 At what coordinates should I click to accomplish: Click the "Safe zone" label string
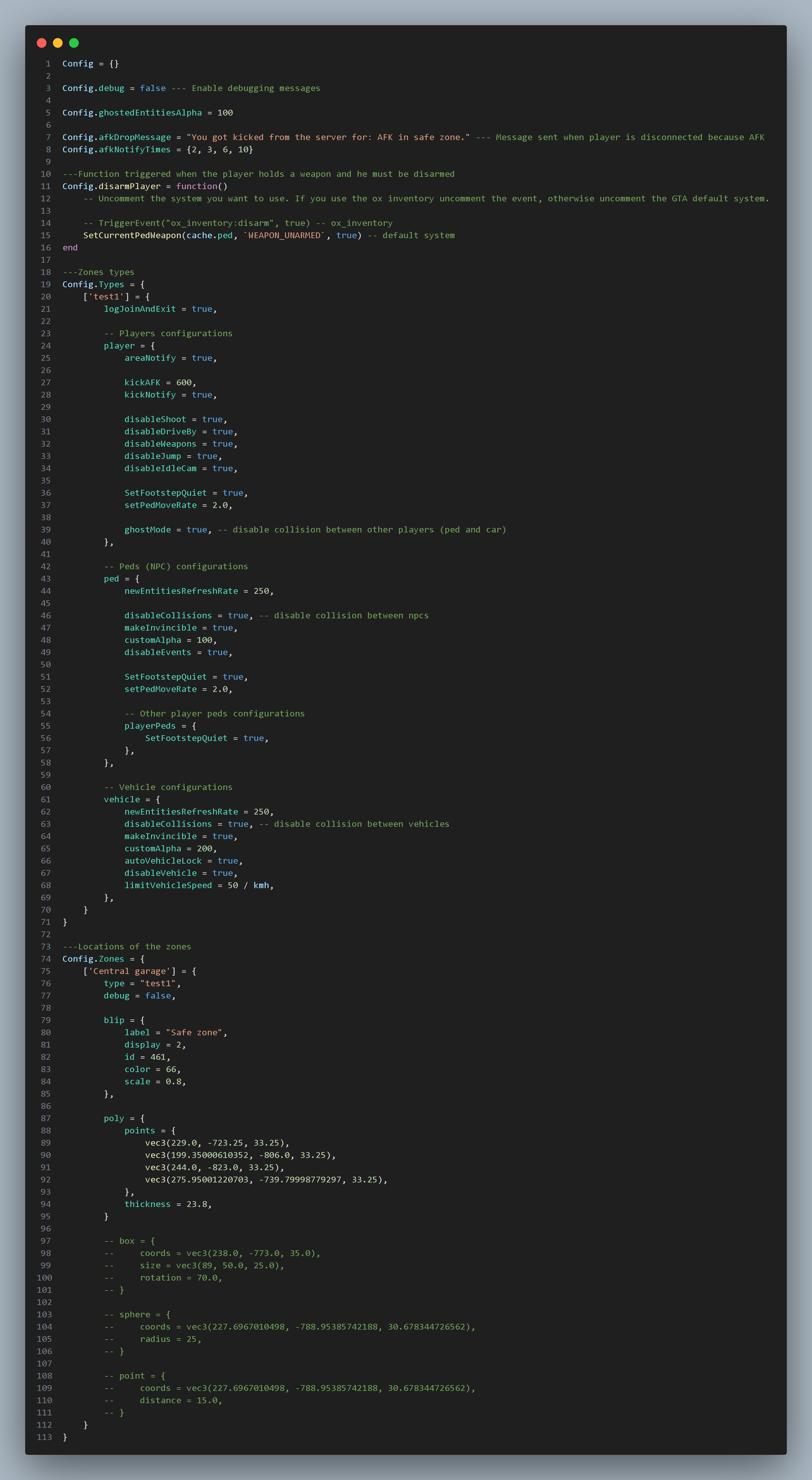coord(194,1032)
